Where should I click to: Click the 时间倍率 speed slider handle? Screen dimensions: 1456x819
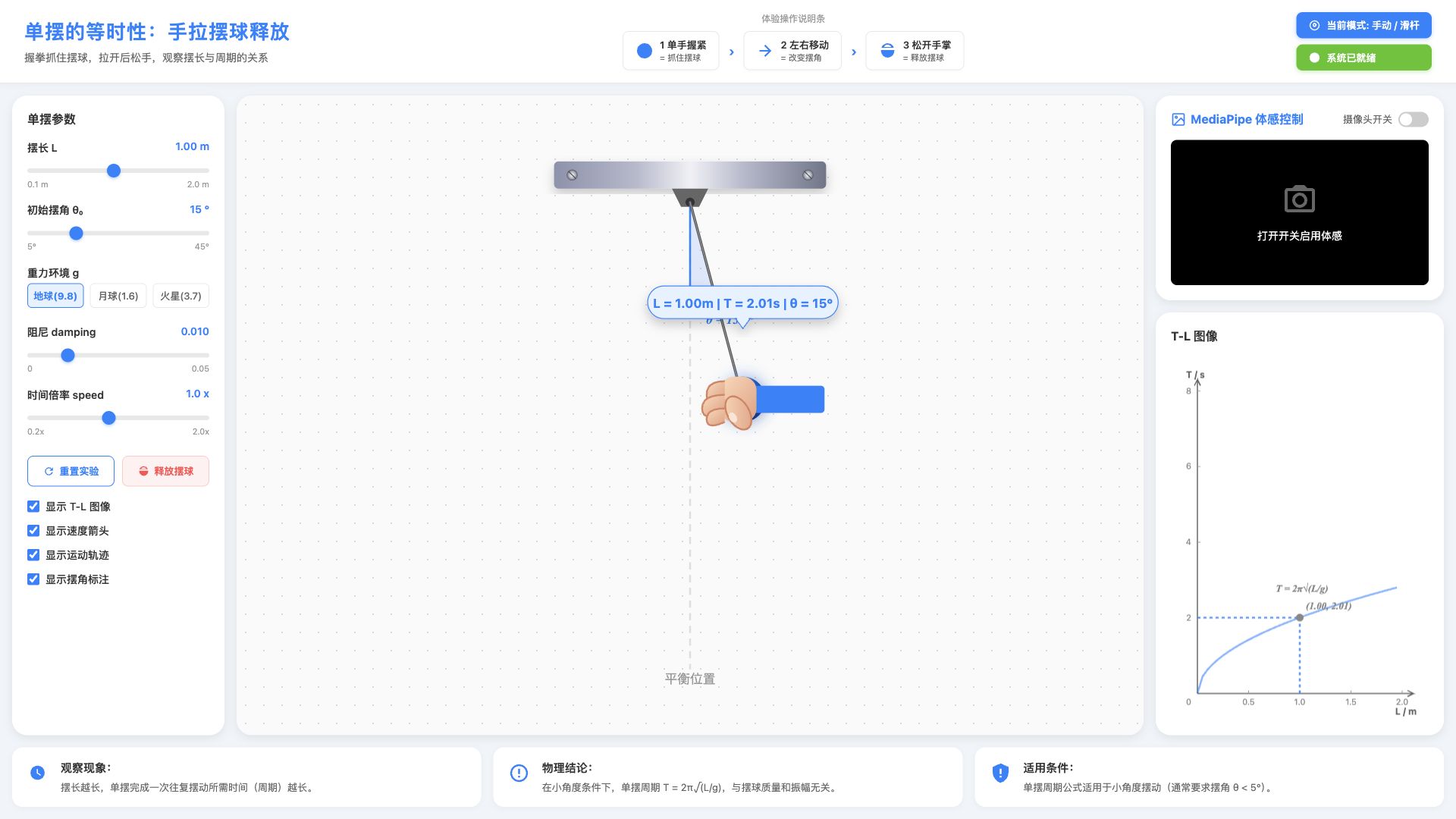pos(108,418)
